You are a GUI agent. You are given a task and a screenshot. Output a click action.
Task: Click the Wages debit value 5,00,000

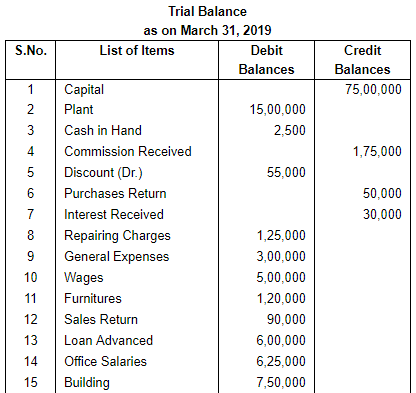click(x=281, y=278)
